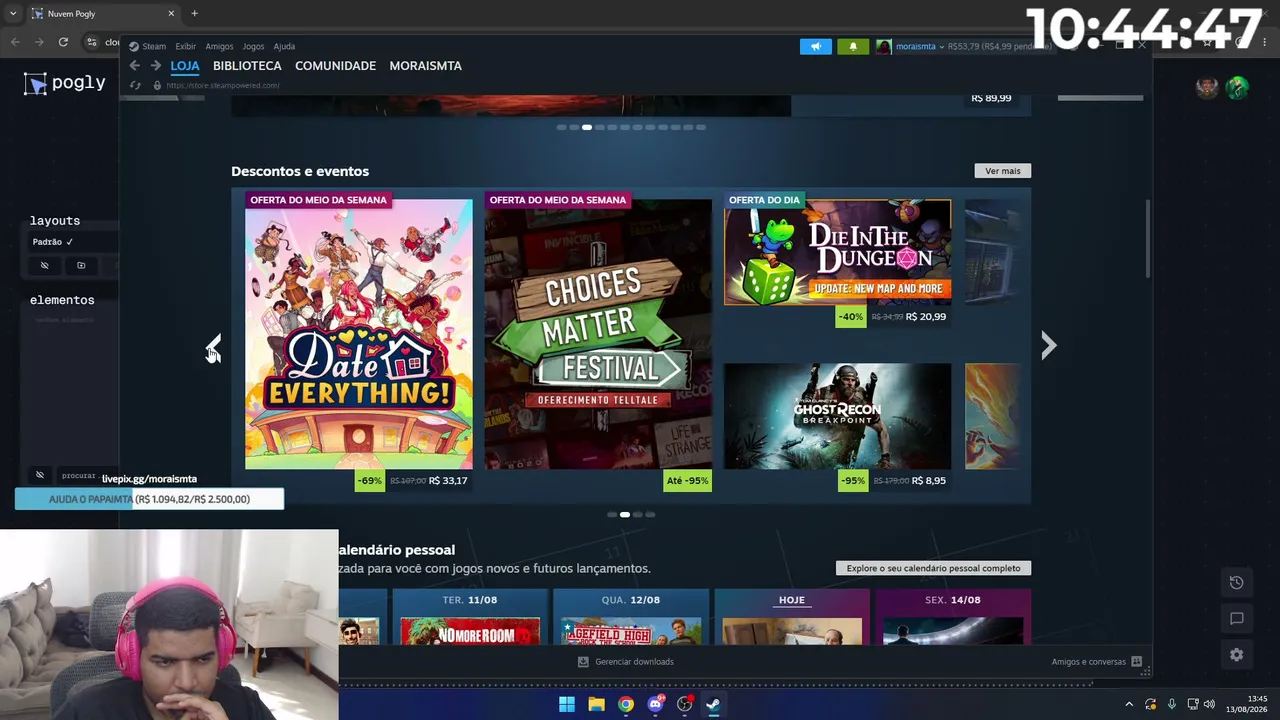Open Amigos e conversas

[x=1096, y=662]
